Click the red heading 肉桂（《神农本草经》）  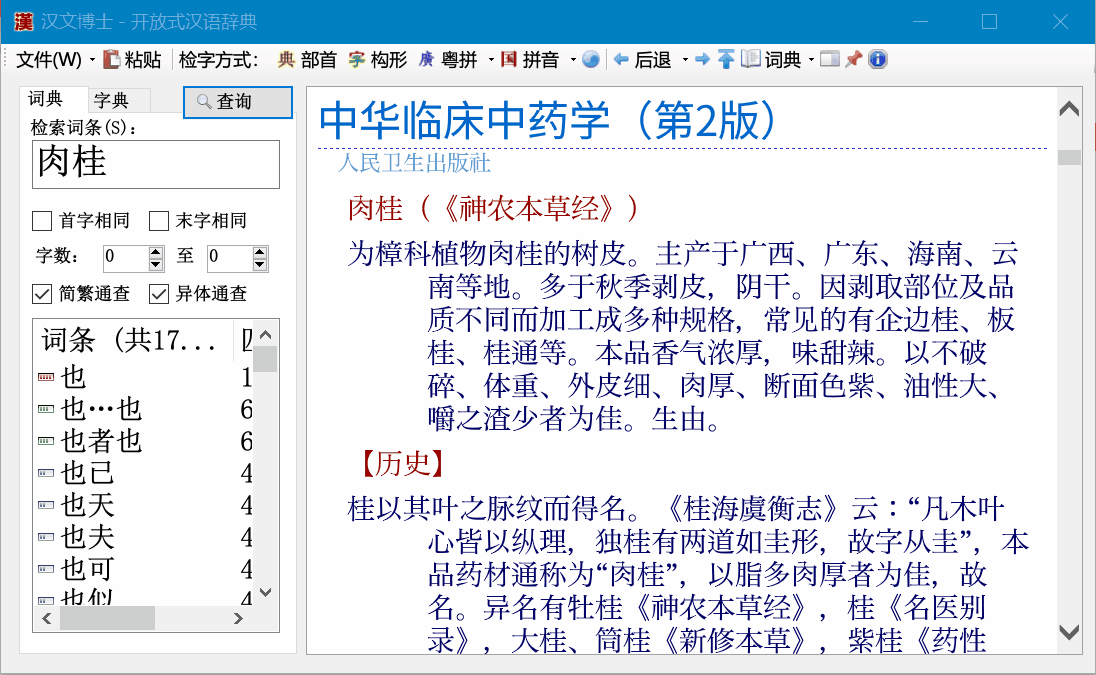493,209
